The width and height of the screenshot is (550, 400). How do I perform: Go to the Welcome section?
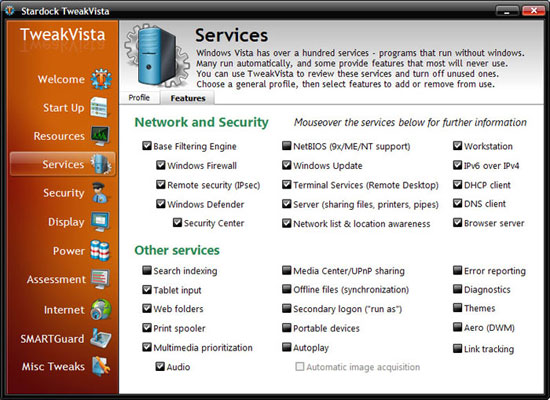61,79
